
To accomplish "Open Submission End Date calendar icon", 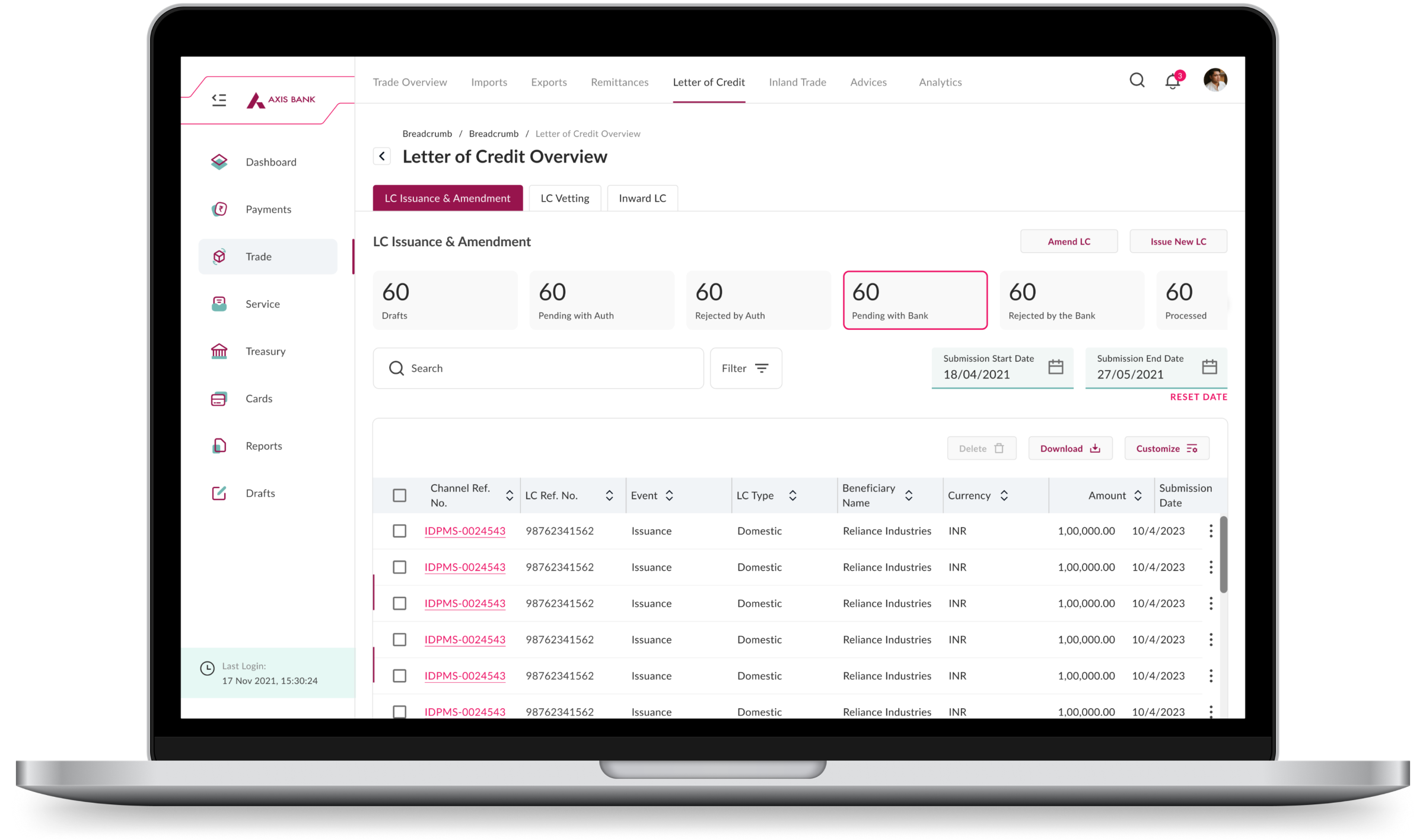I will pyautogui.click(x=1209, y=367).
